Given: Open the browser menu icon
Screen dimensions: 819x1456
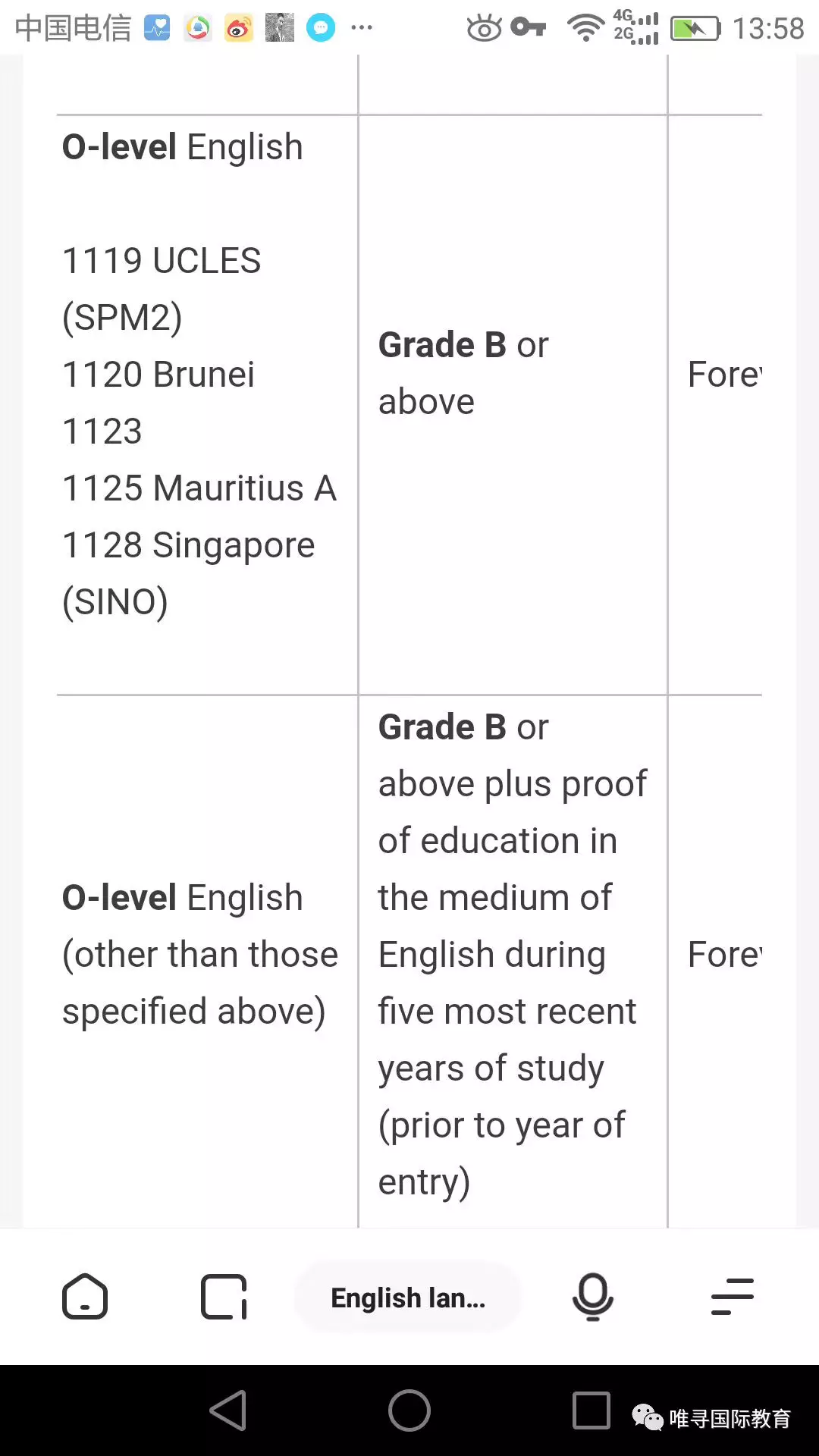Looking at the screenshot, I should click(732, 1296).
